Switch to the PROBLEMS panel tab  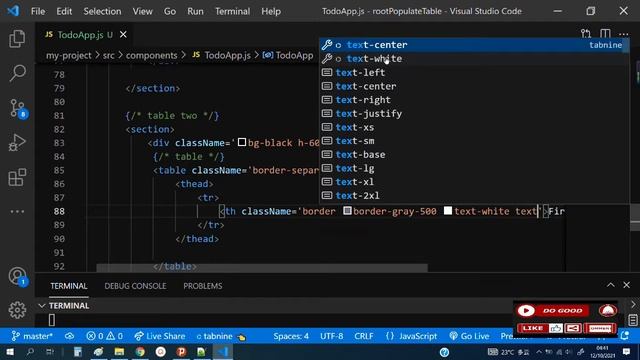(x=203, y=286)
